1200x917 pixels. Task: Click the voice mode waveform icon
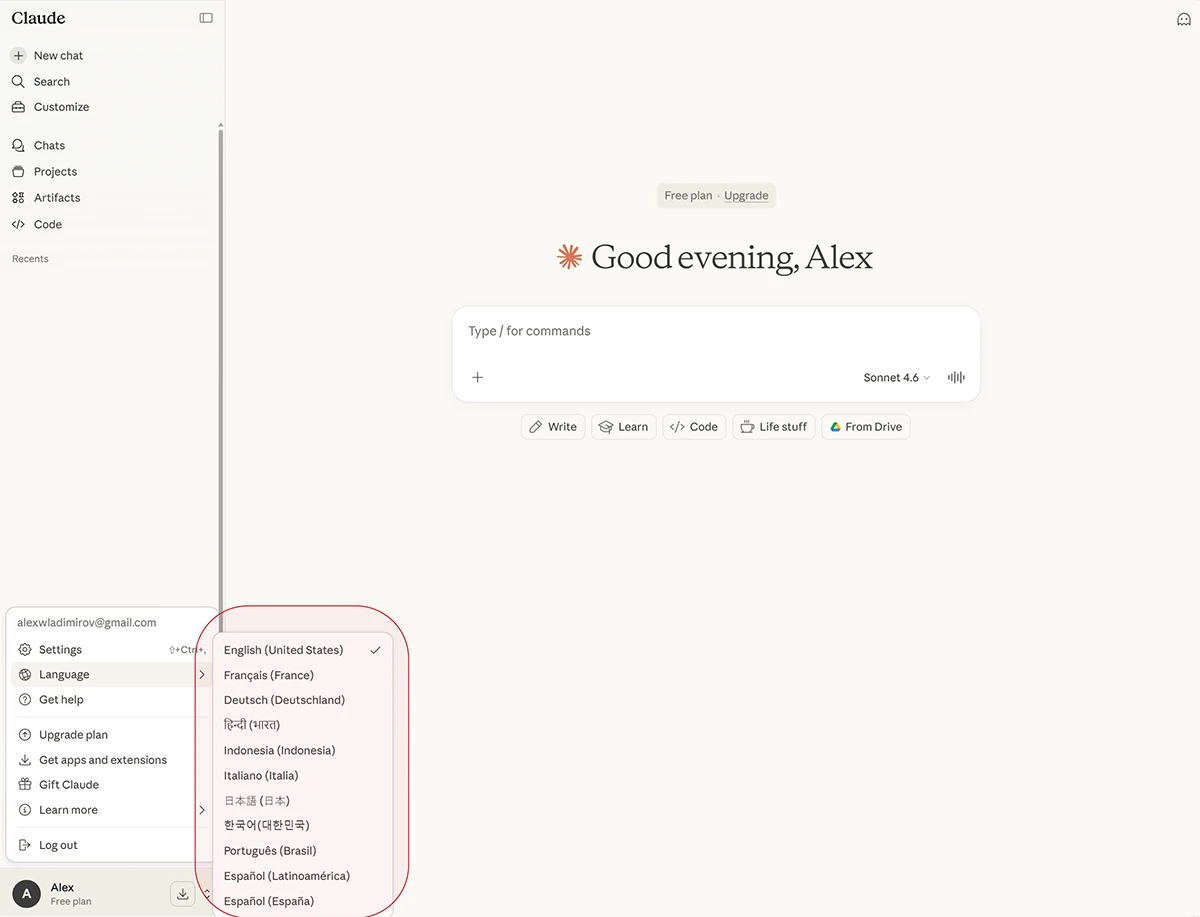(x=956, y=378)
